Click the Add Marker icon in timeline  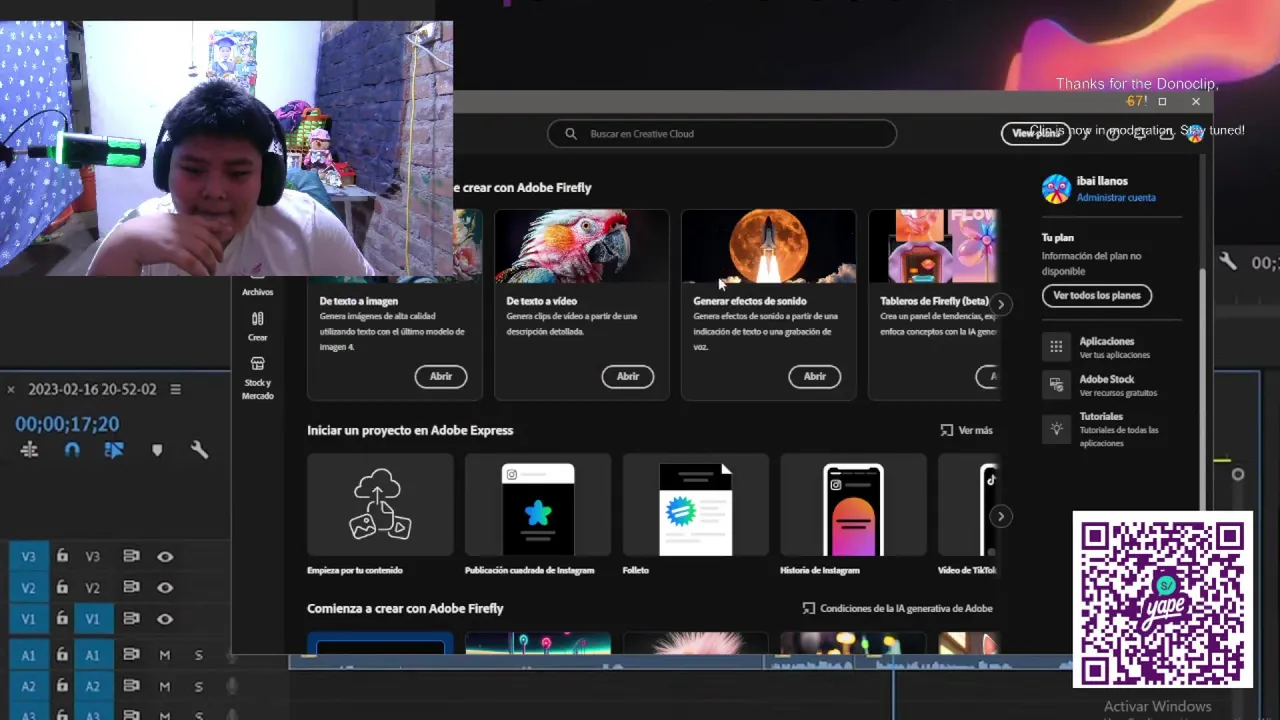[x=157, y=450]
